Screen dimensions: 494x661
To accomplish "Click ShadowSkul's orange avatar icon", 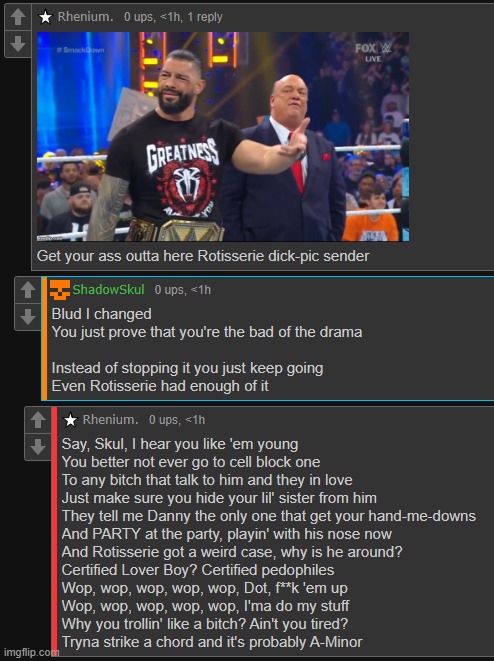I will (60, 290).
